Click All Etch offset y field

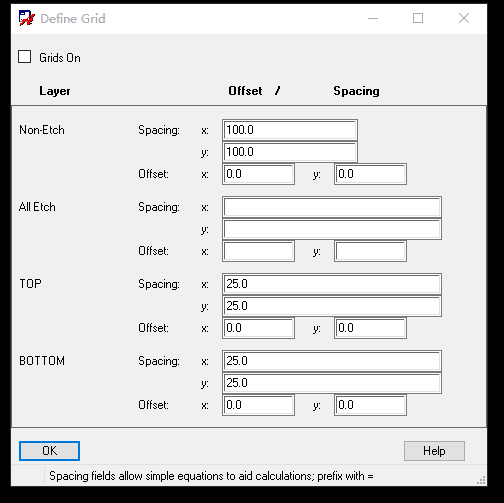[x=370, y=251]
